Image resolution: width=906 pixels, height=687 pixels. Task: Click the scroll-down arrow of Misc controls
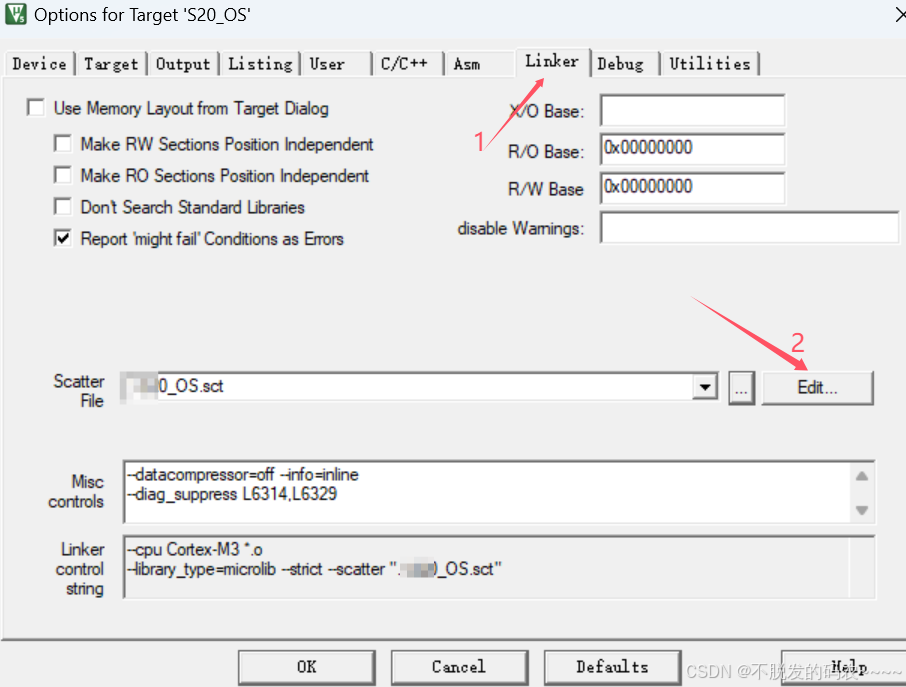click(860, 508)
